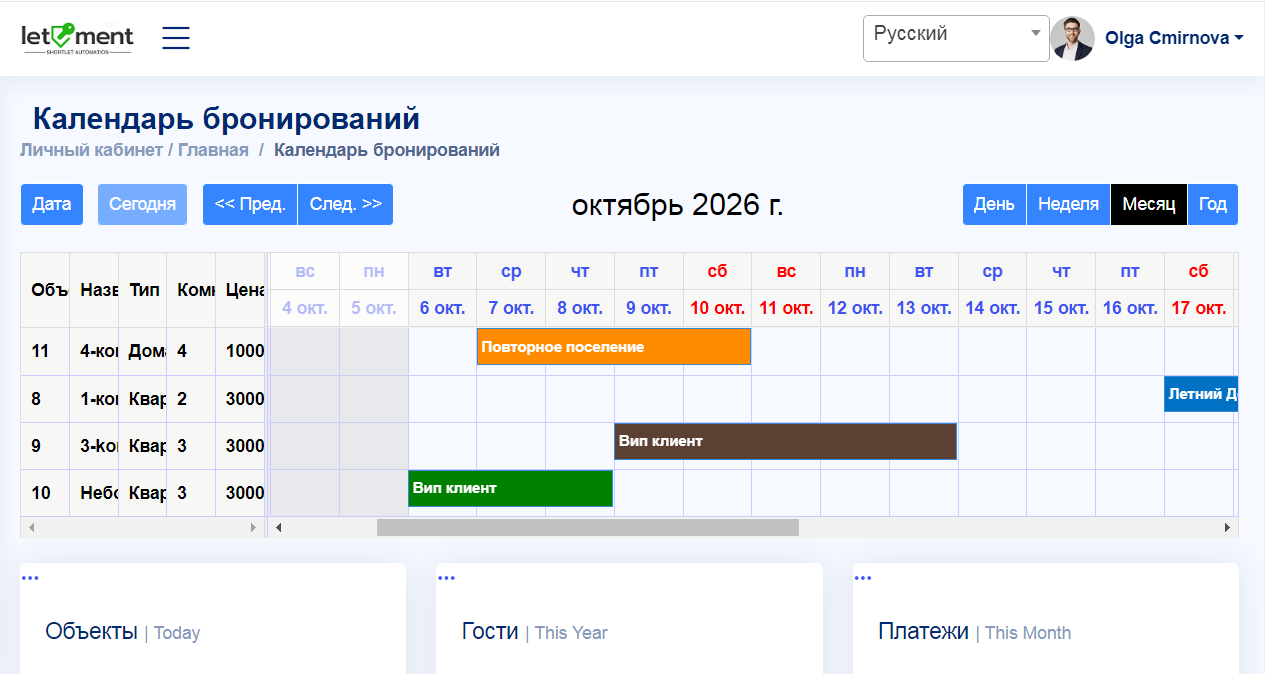Click the Дата button
1265x674 pixels.
[x=52, y=204]
